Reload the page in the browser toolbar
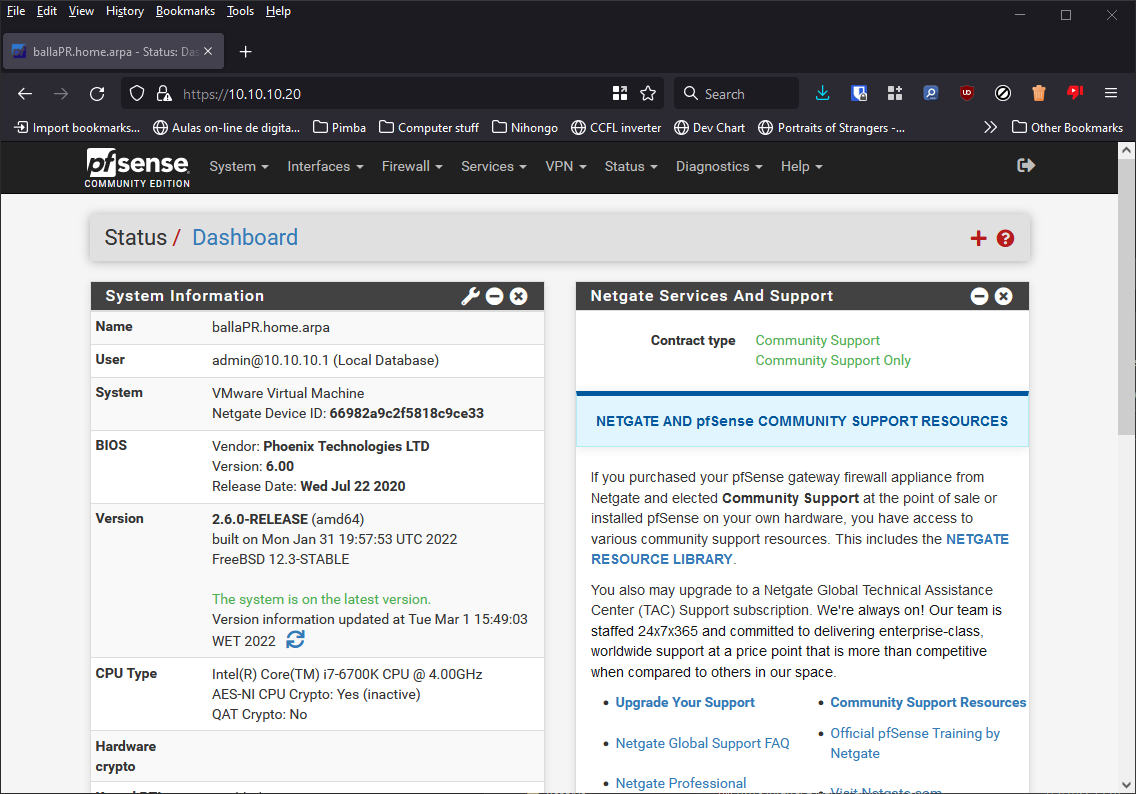 97,94
